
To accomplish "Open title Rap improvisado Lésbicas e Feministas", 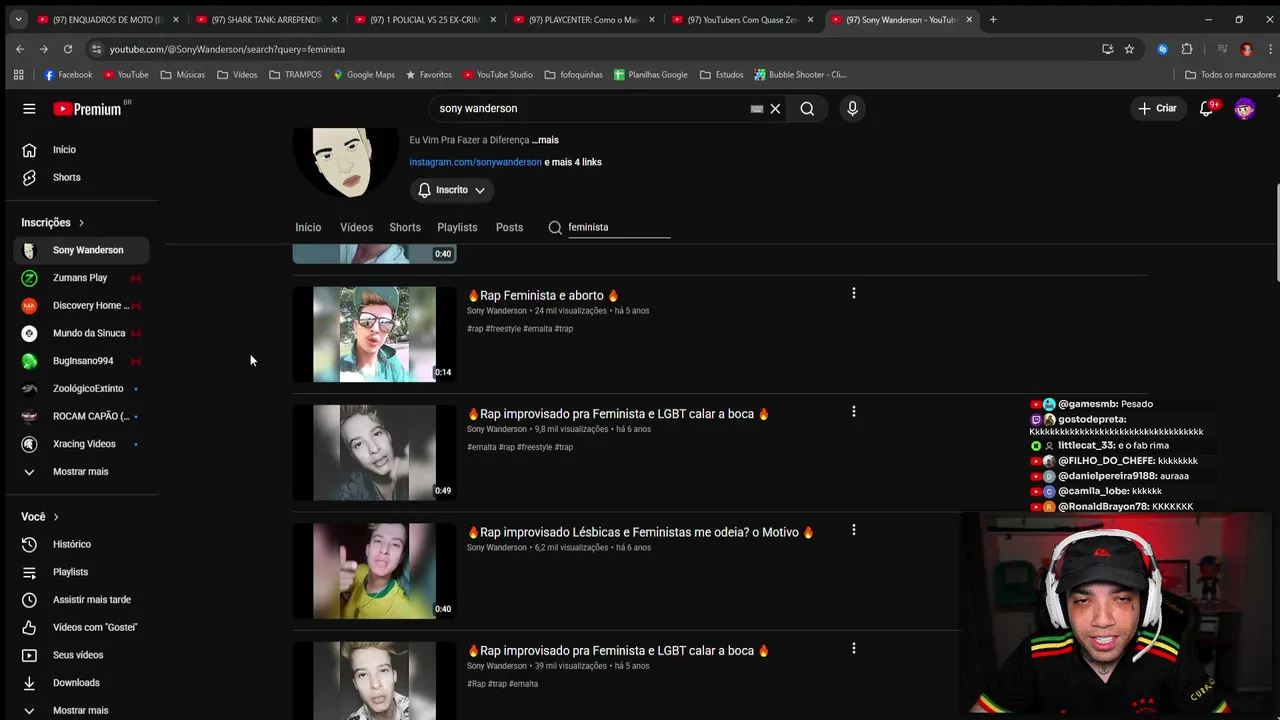I will (640, 532).
